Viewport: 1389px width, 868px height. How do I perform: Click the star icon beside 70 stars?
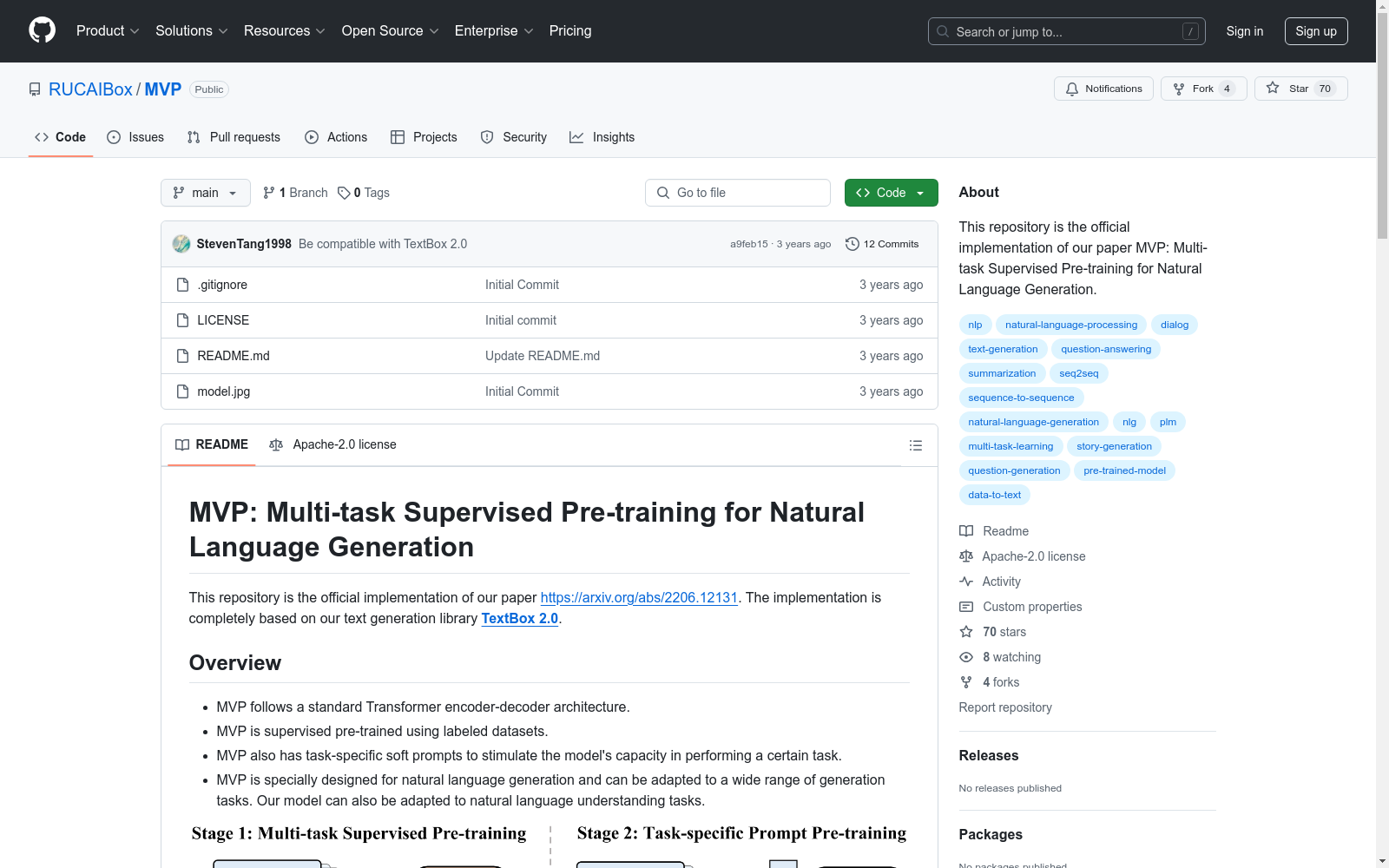click(x=966, y=632)
